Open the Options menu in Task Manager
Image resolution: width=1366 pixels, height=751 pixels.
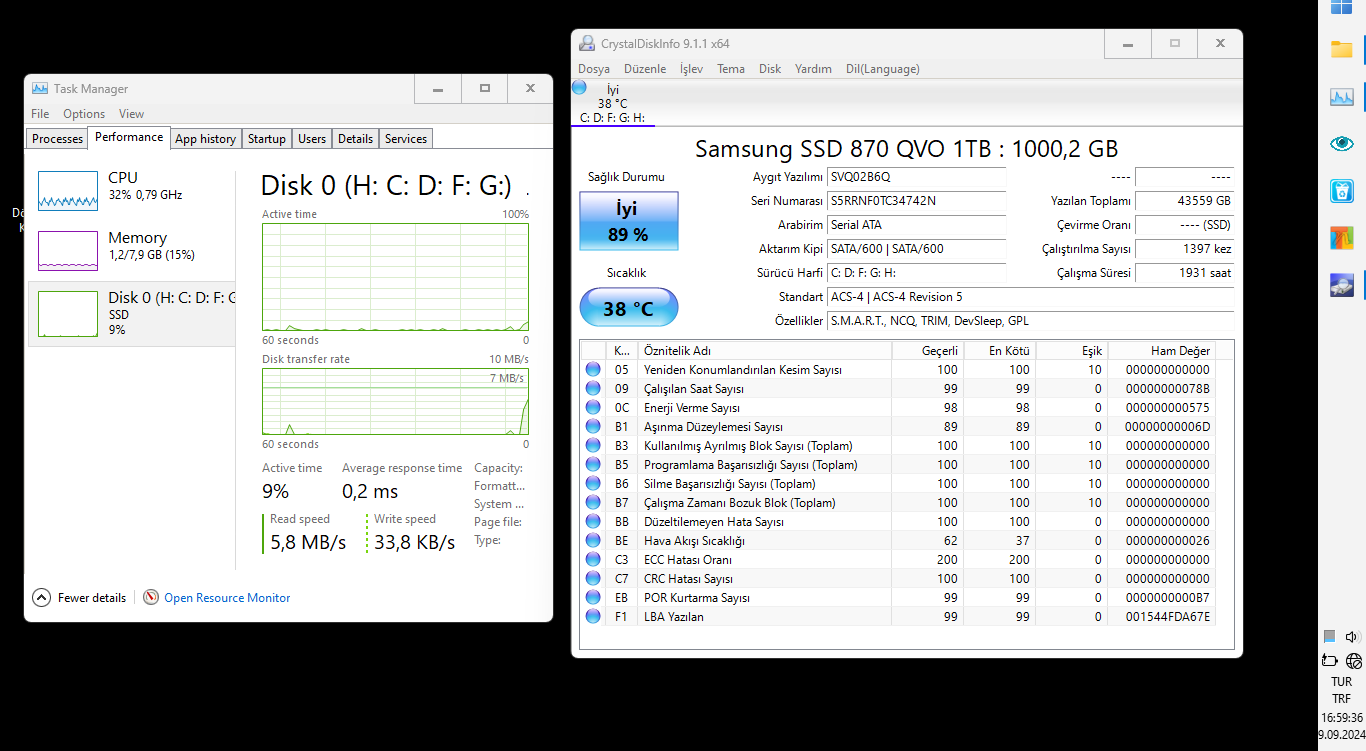[84, 114]
